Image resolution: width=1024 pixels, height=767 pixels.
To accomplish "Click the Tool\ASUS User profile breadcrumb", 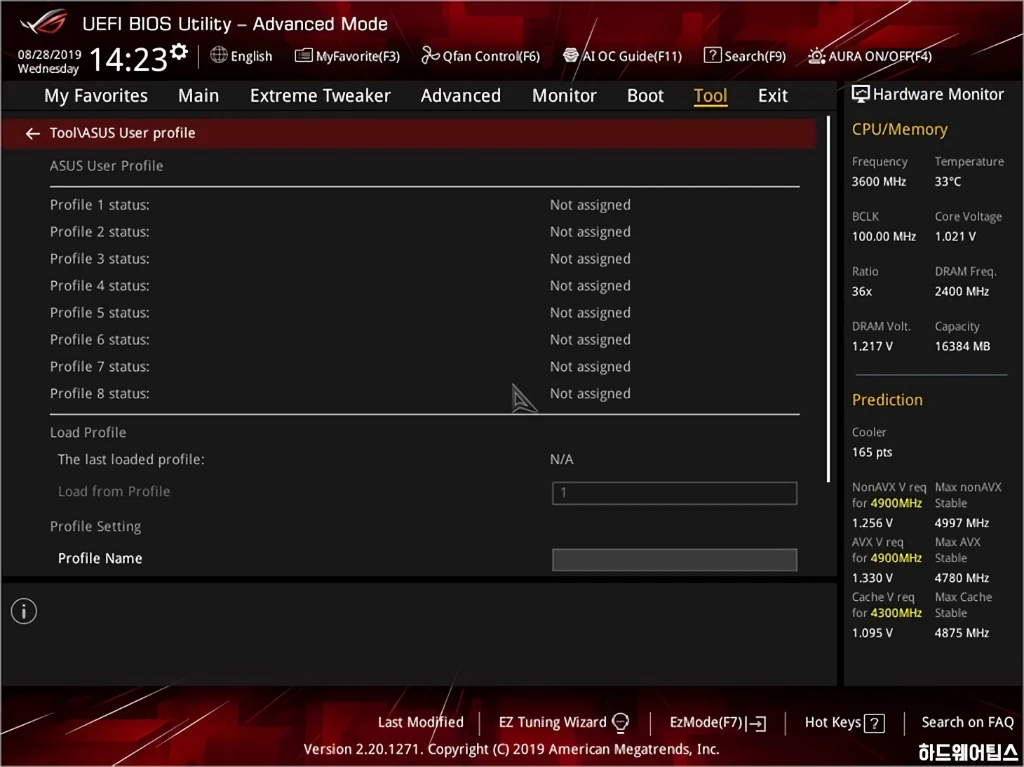I will 123,133.
